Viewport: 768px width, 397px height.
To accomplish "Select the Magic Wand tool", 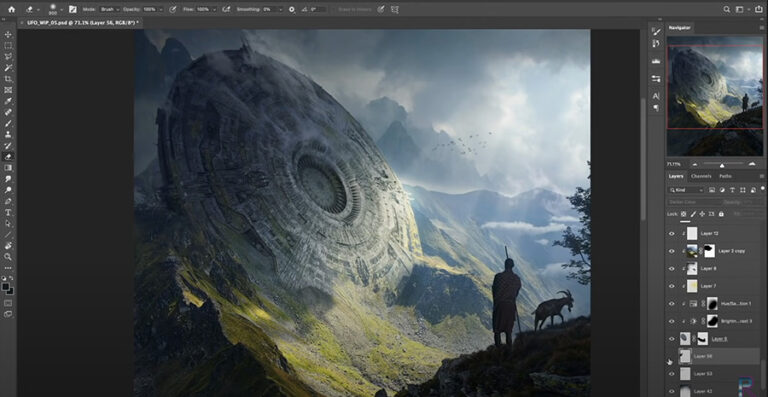I will point(8,68).
